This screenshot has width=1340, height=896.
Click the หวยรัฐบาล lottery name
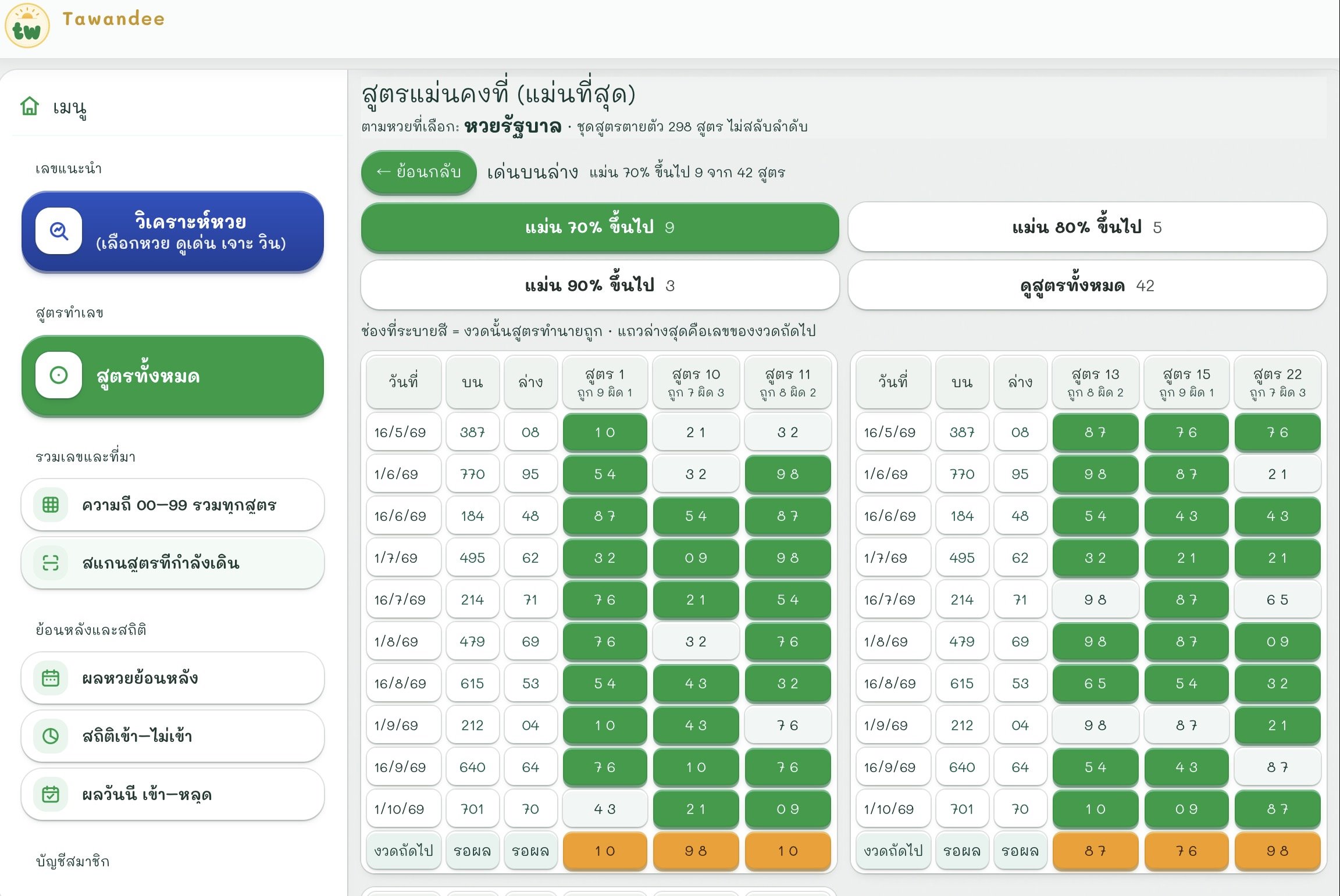512,126
